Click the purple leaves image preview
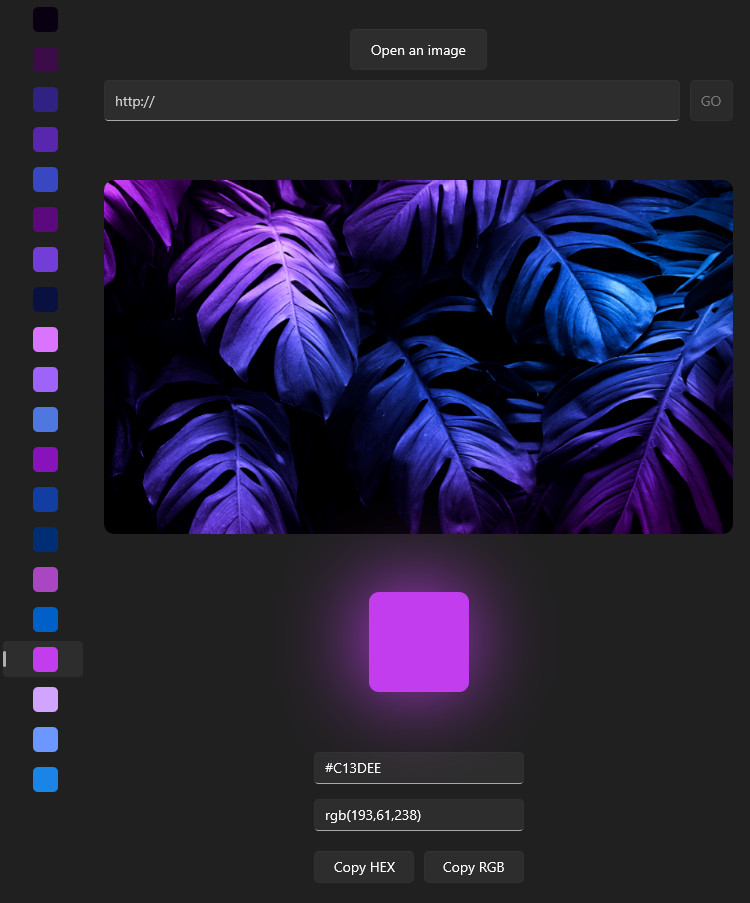The image size is (750, 903). (418, 356)
